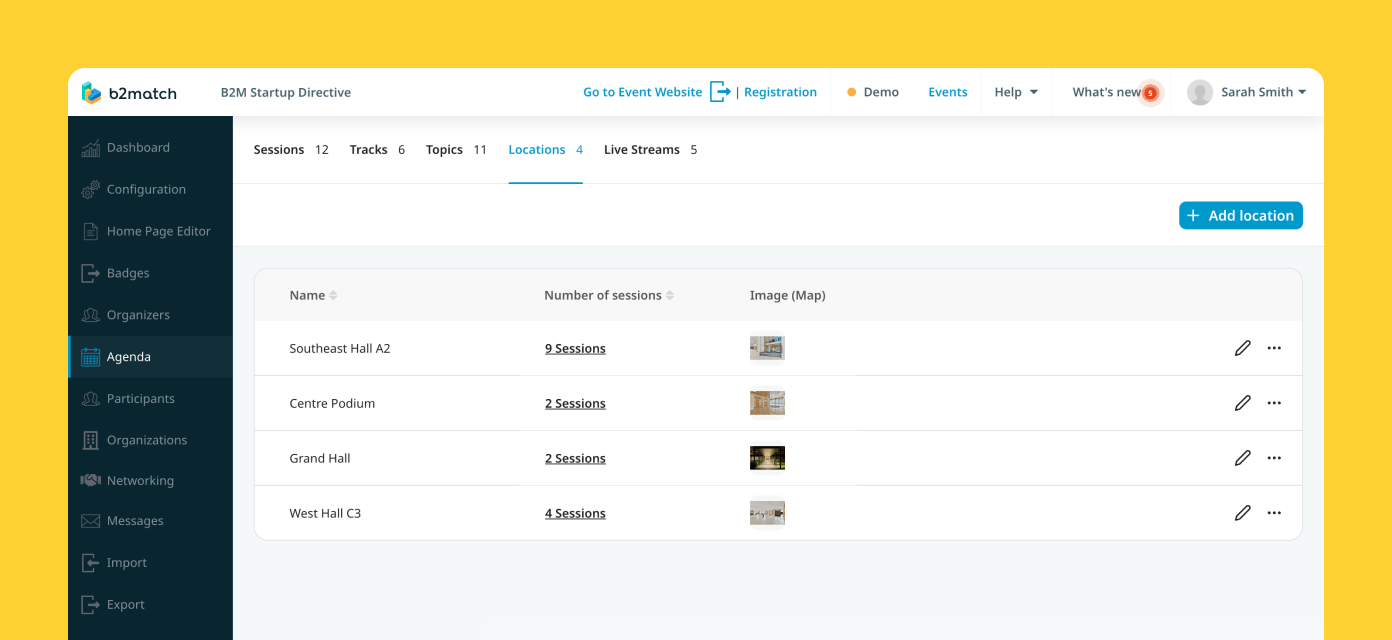Click the Configuration gears icon
Screen dimensions: 1392x640
pyautogui.click(x=90, y=189)
